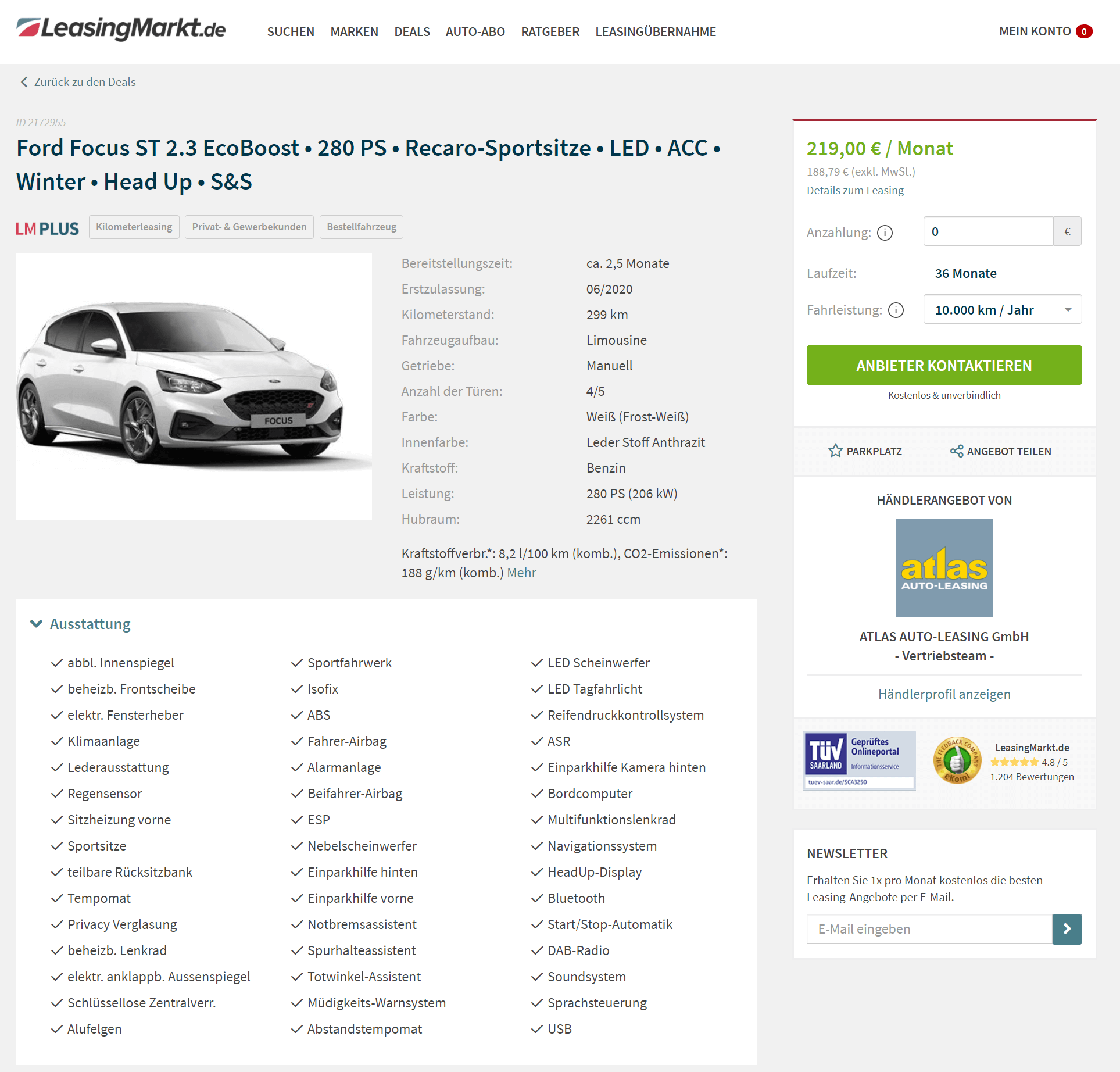
Task: Open Details zum Leasing link
Action: 855,190
